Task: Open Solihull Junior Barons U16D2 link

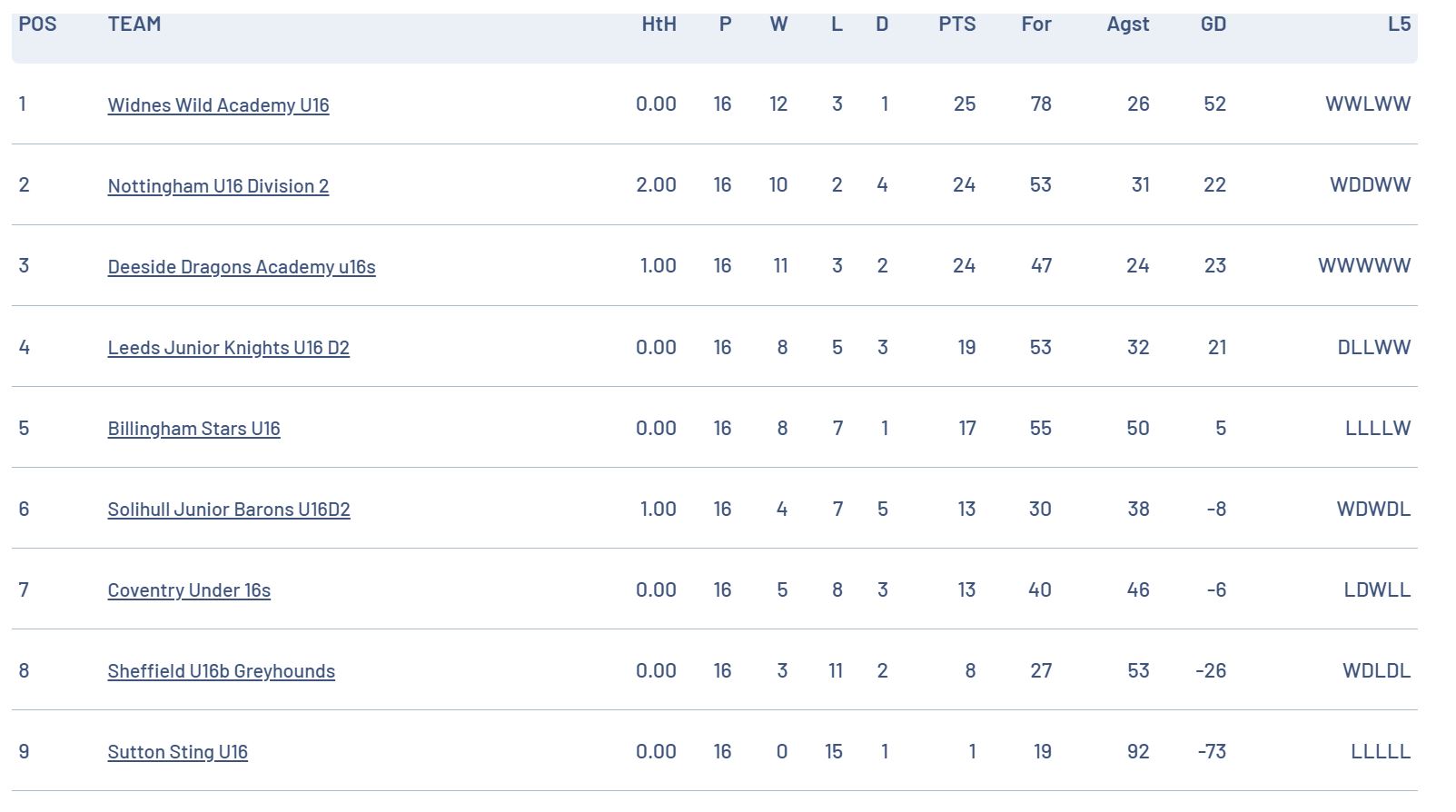Action: (229, 509)
